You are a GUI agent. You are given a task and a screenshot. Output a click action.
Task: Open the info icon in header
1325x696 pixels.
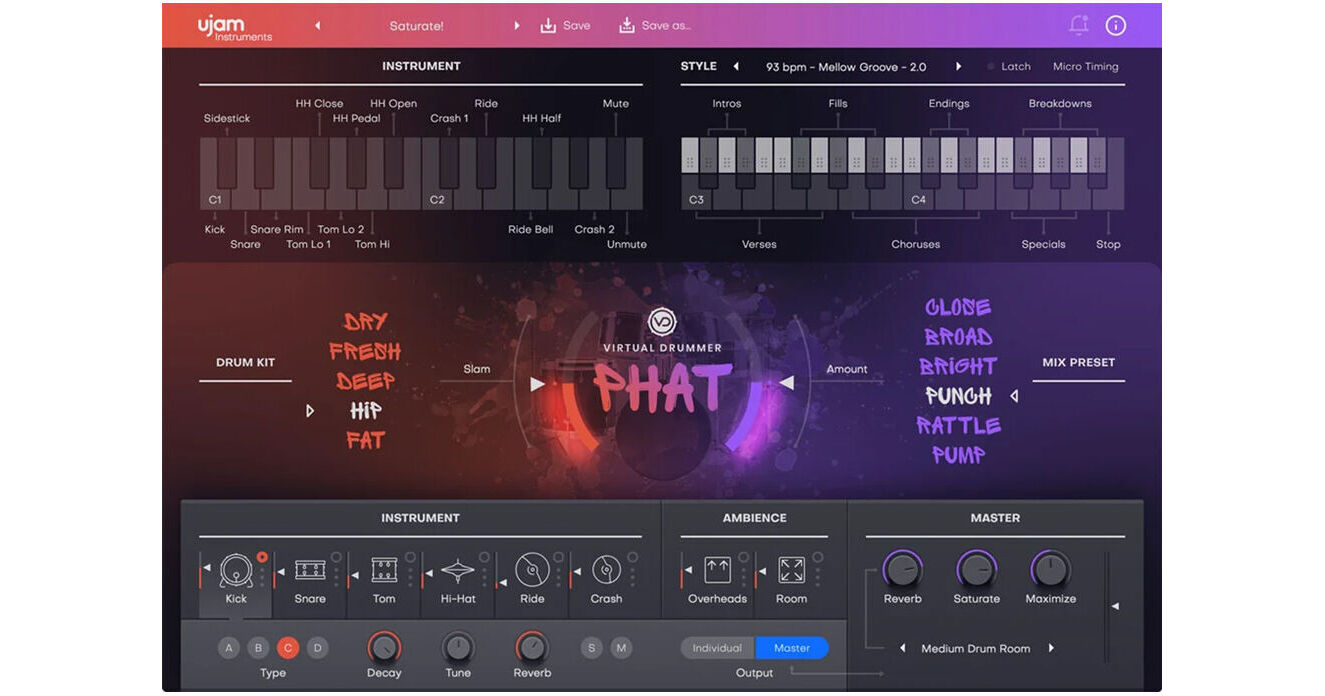click(x=1116, y=26)
